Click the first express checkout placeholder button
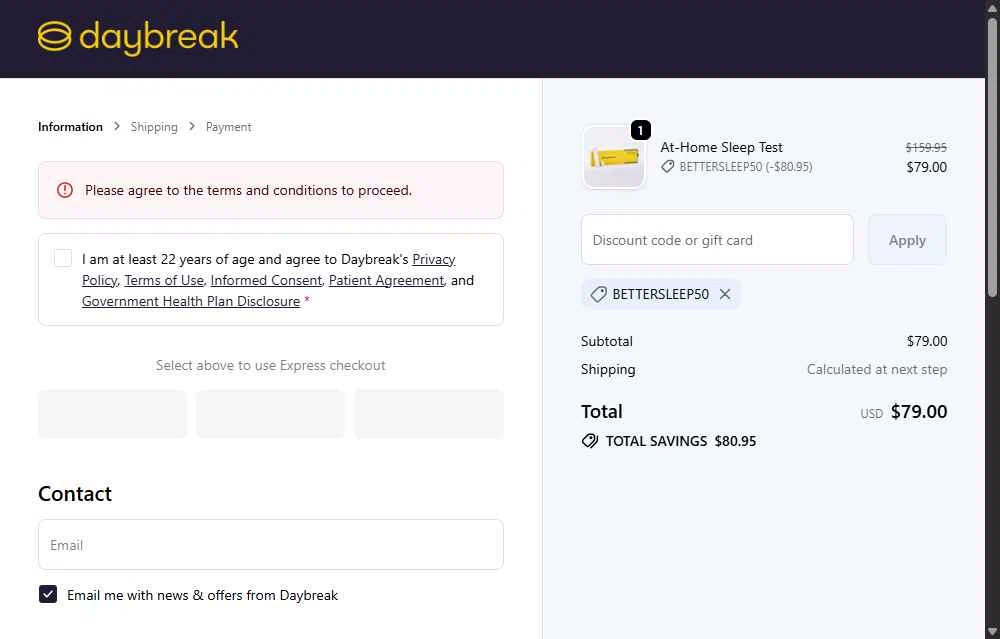 coord(112,414)
